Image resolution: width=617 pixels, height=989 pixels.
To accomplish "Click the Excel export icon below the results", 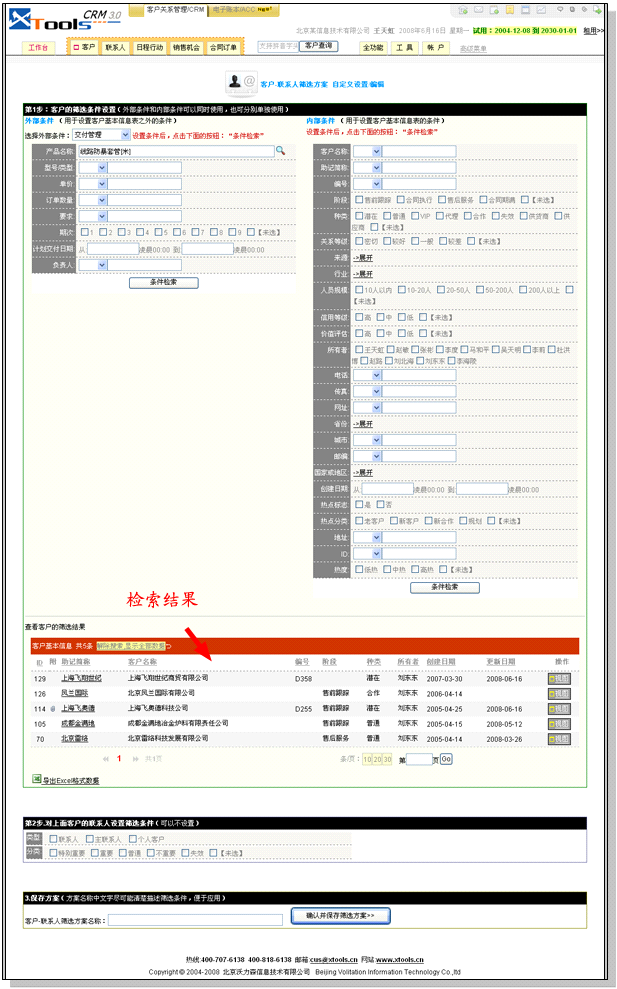I will coord(37,779).
